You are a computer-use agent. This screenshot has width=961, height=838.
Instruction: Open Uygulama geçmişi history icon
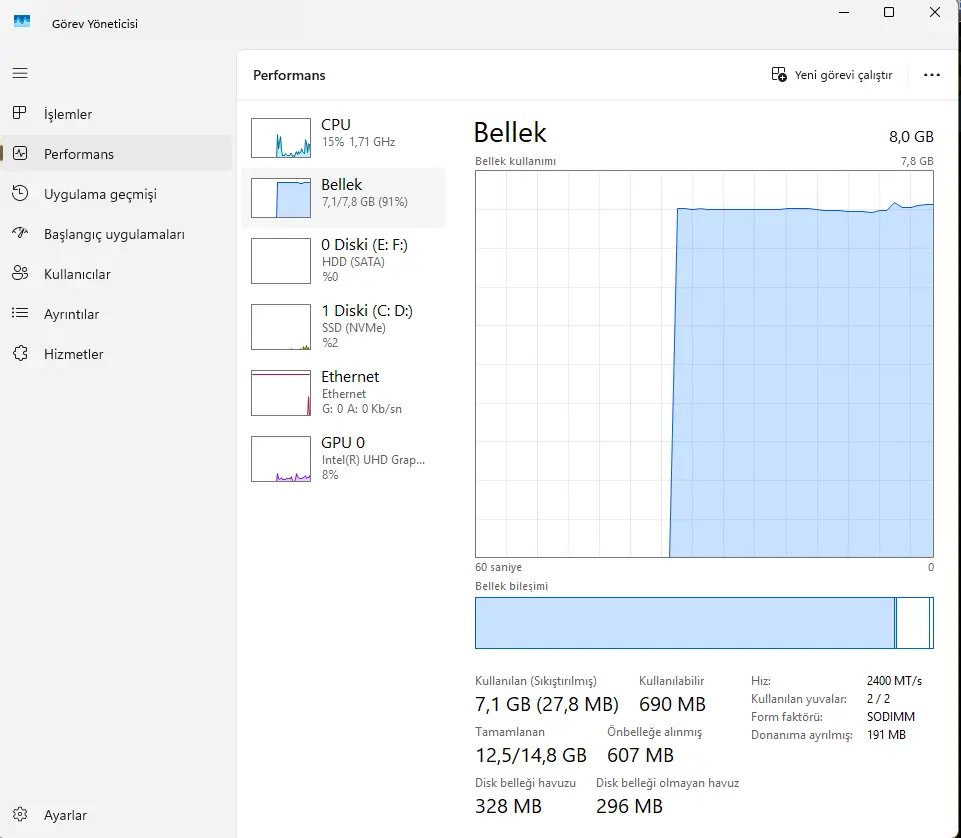pyautogui.click(x=20, y=193)
